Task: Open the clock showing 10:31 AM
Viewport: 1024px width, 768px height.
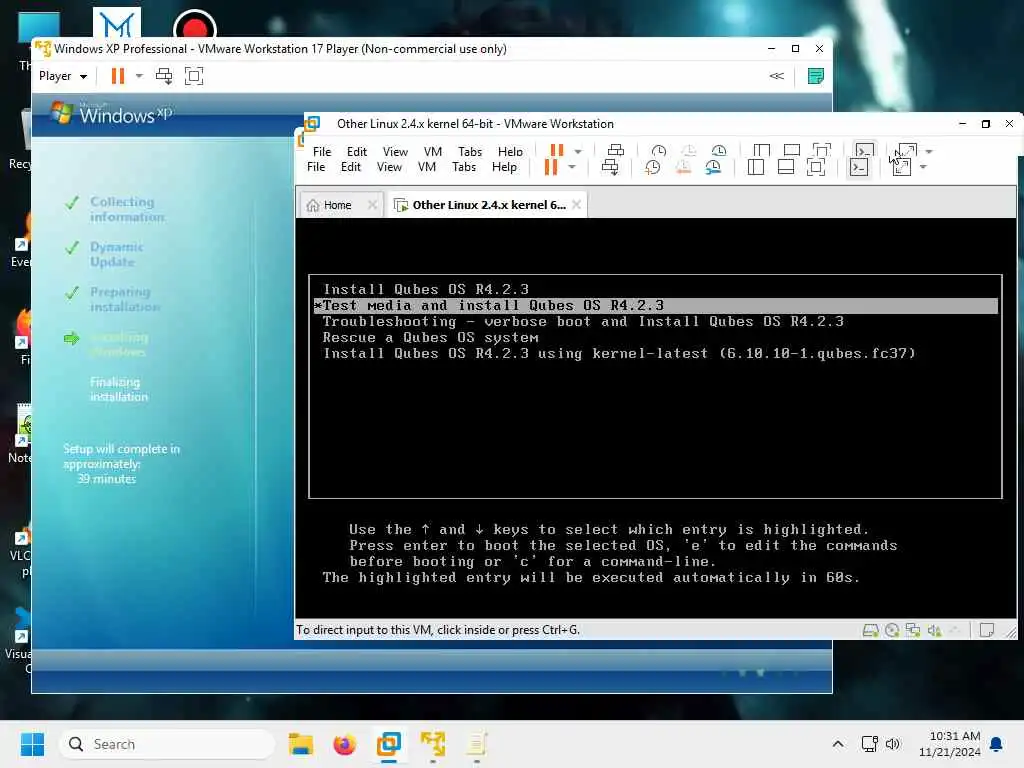Action: pyautogui.click(x=950, y=744)
